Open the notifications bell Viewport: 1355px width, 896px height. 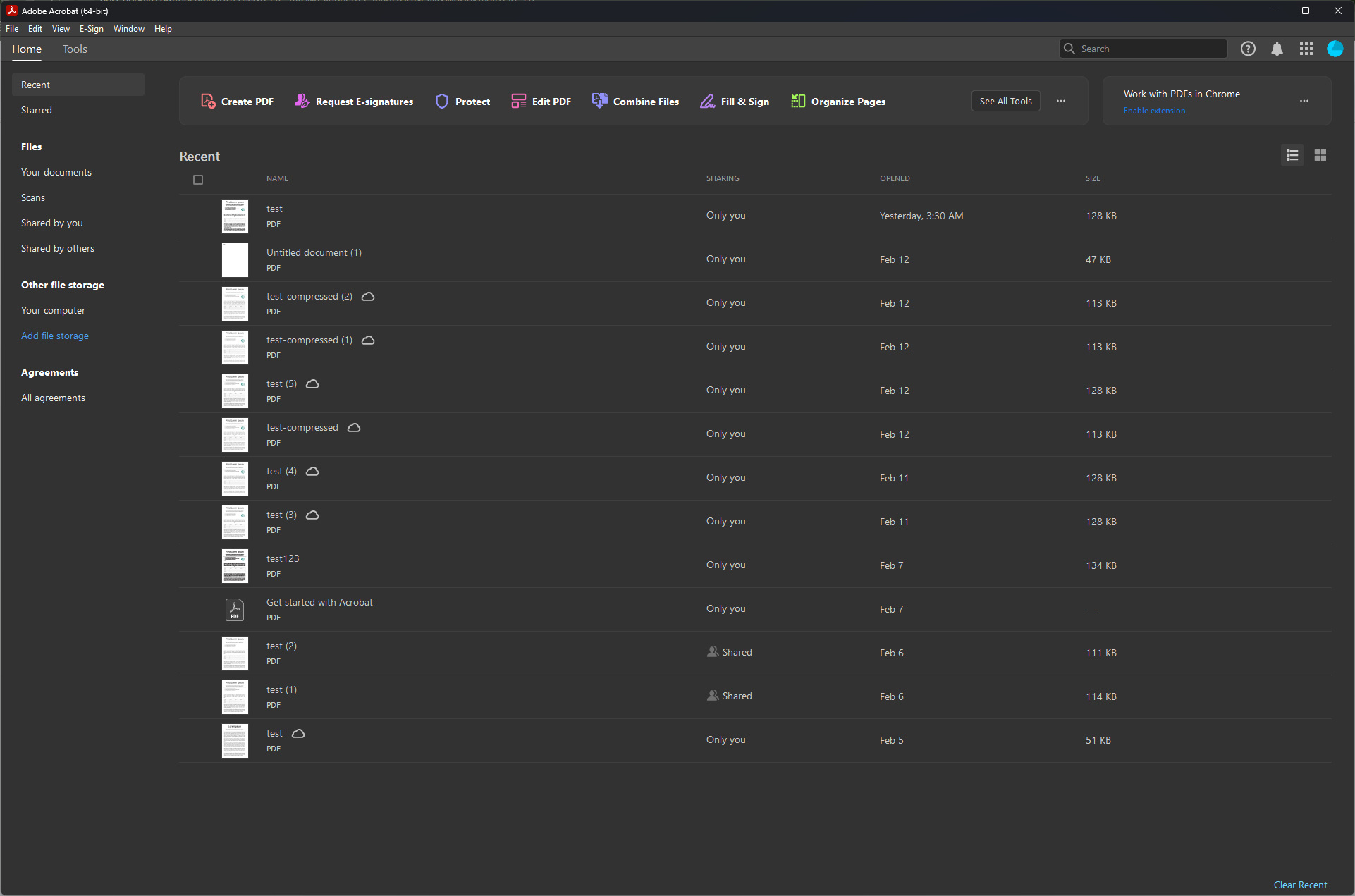click(x=1277, y=49)
